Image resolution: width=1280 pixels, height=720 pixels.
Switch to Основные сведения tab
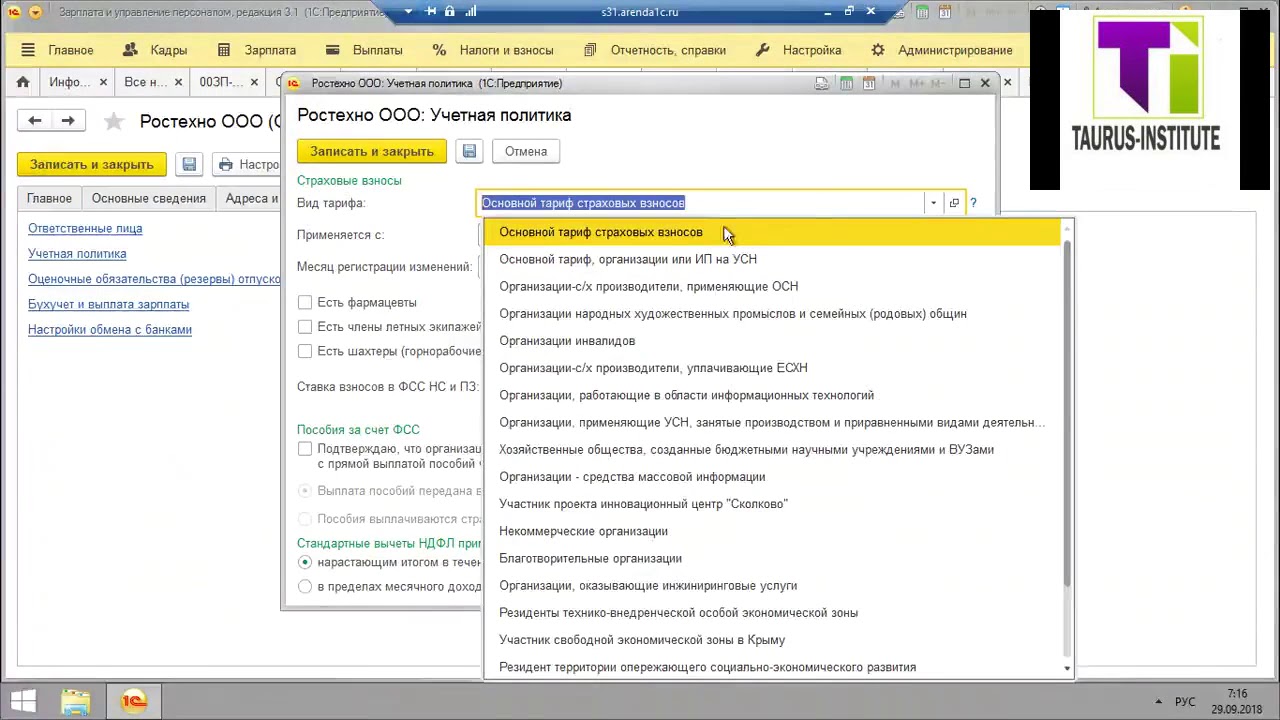click(149, 198)
